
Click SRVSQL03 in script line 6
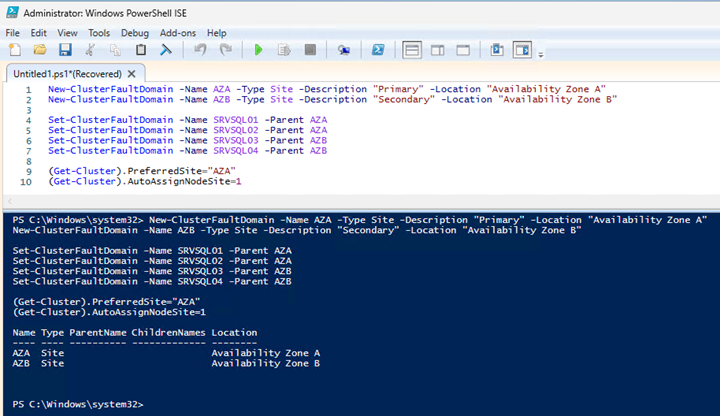(236, 141)
